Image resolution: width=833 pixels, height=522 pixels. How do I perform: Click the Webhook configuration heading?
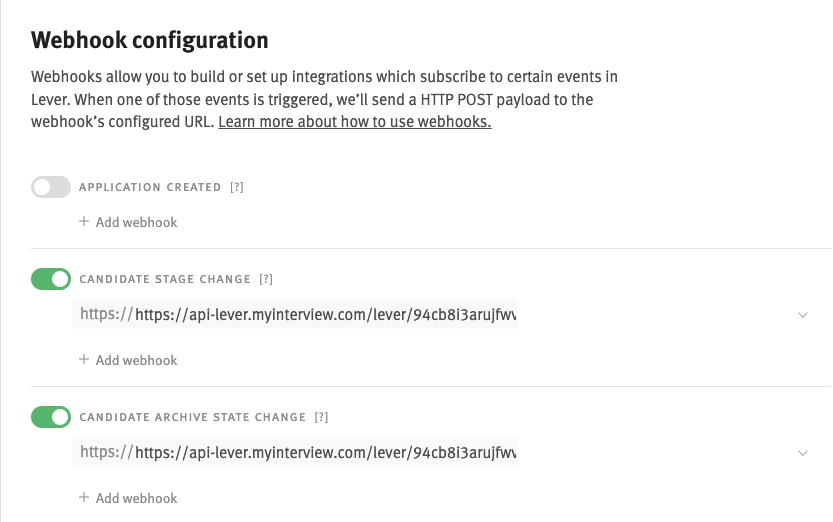pos(150,41)
